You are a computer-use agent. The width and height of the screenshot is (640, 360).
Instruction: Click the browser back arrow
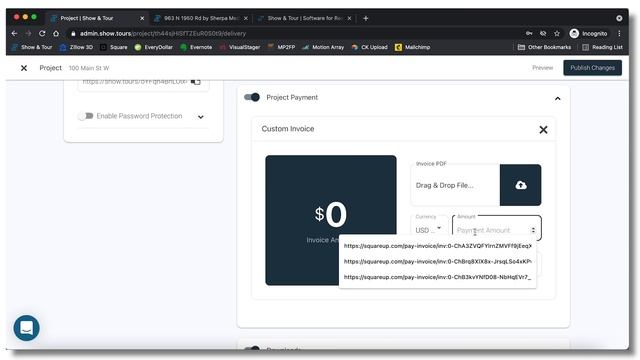click(15, 33)
